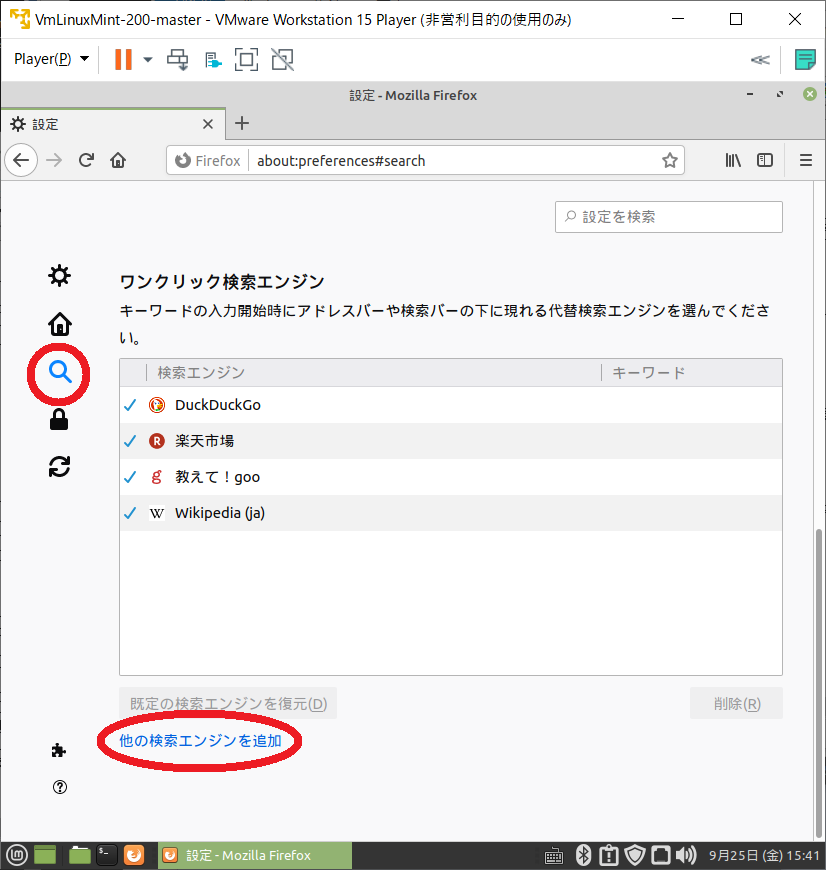Launch the terminal from the panel
Viewport: 826px width, 870px height.
click(x=106, y=855)
